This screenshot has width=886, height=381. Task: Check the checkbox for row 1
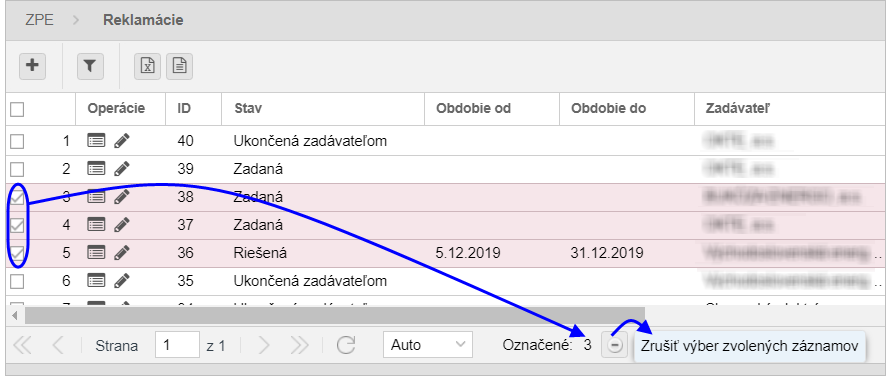point(18,141)
